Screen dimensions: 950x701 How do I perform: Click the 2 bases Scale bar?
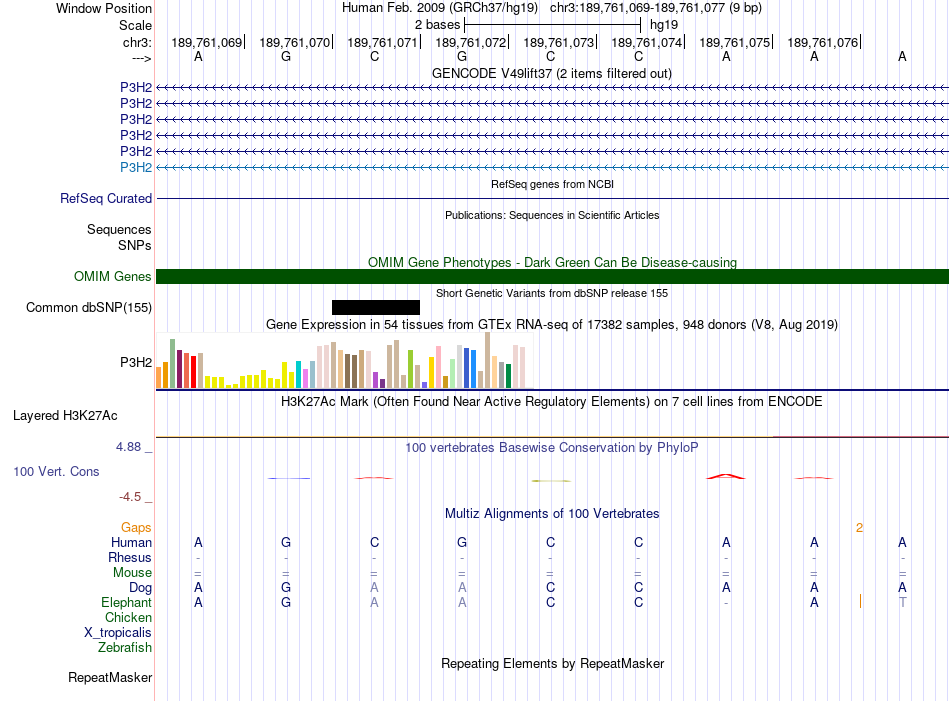tap(552, 25)
